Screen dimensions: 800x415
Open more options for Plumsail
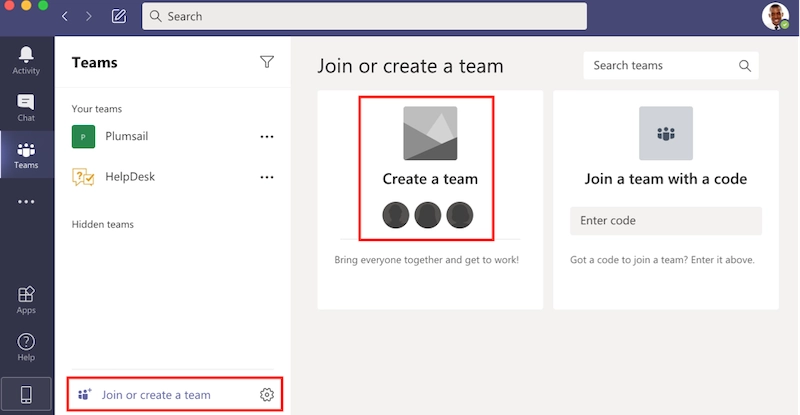[x=267, y=136]
